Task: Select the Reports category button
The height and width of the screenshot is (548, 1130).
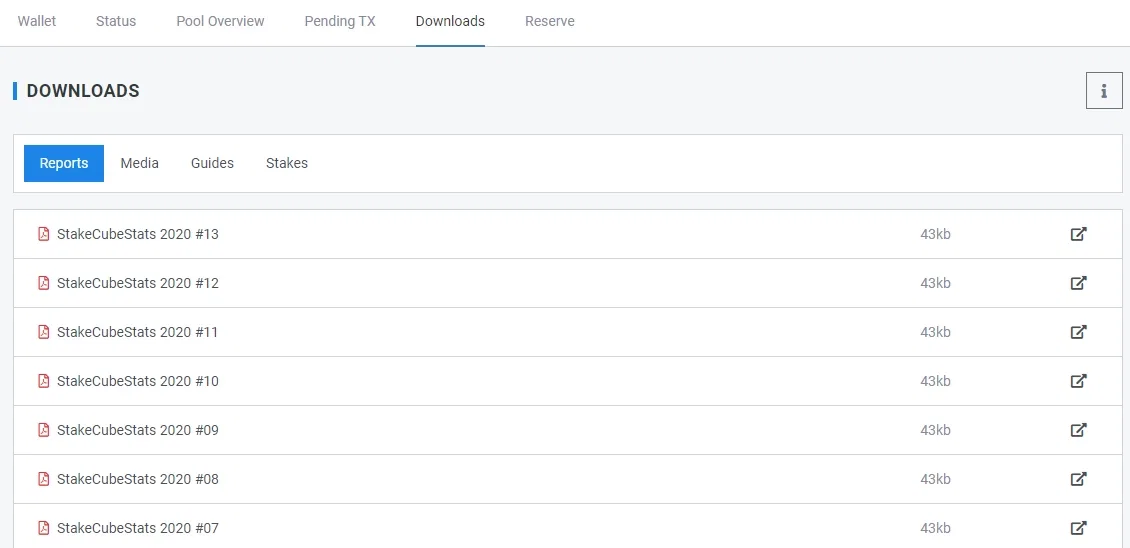Action: [64, 163]
